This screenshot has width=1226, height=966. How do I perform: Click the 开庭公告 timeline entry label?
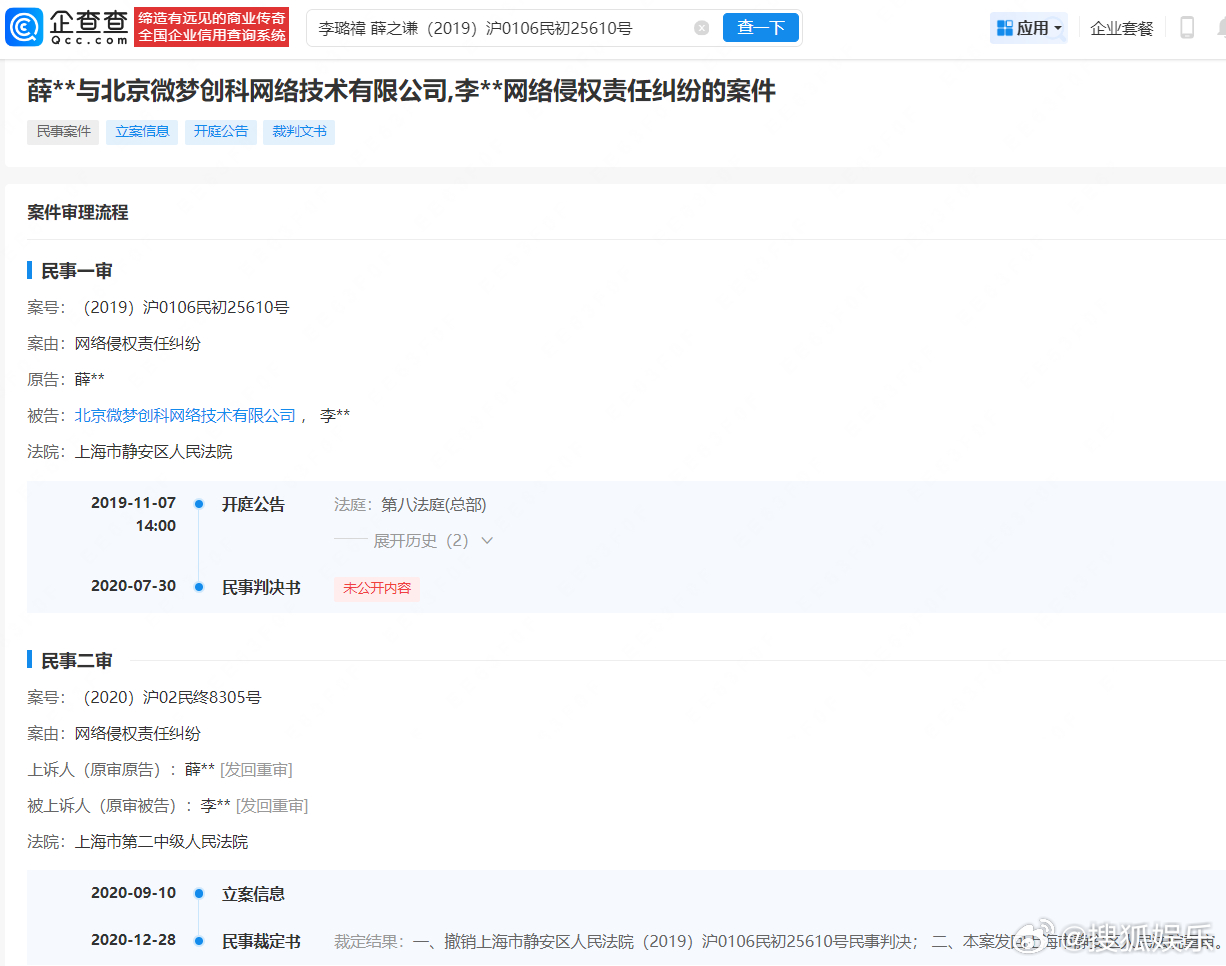[x=253, y=505]
